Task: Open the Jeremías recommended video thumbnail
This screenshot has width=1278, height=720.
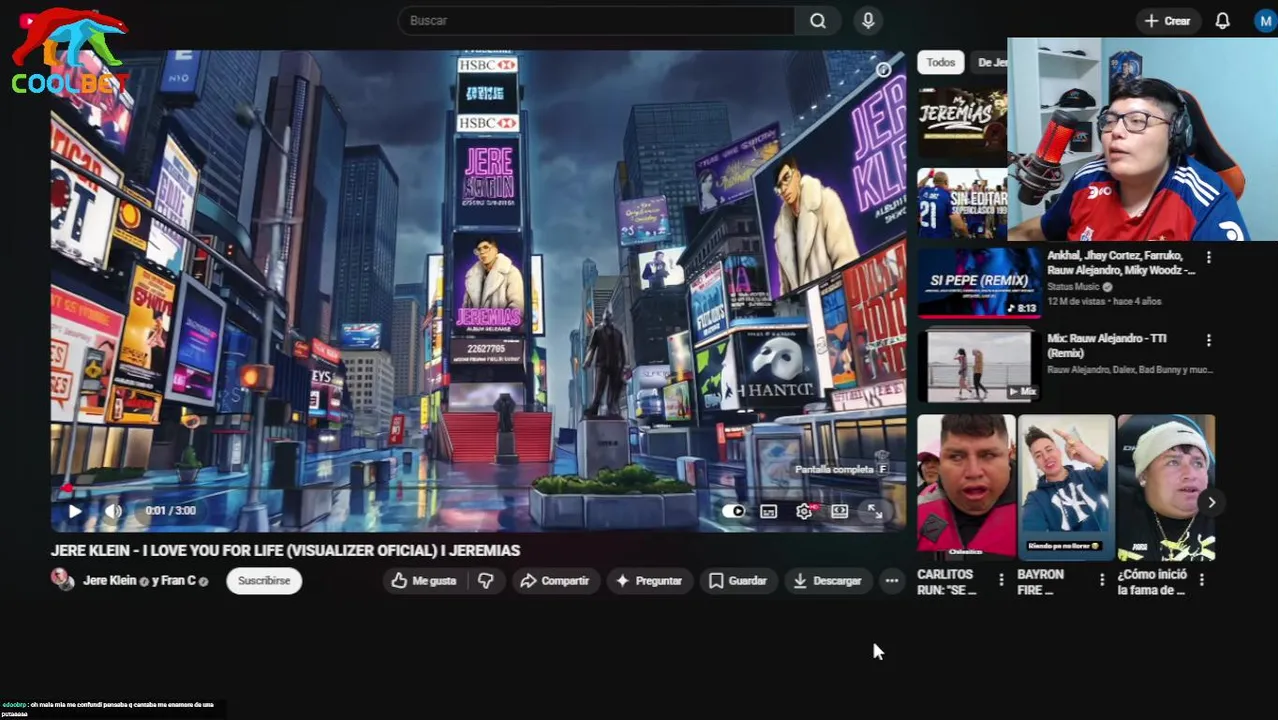Action: click(x=962, y=122)
